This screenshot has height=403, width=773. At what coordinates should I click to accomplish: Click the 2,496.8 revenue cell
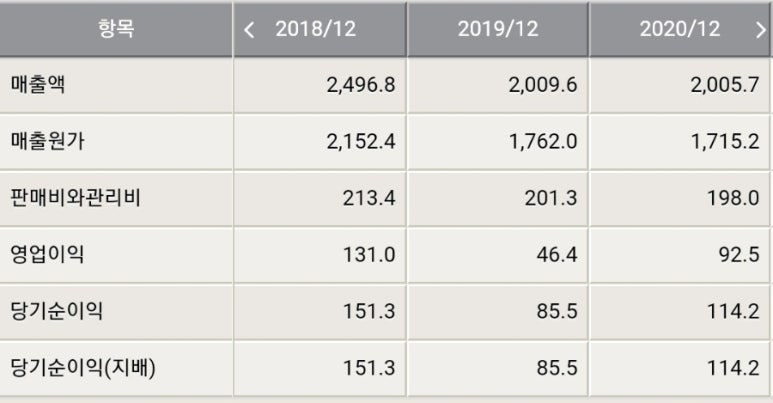[320, 85]
